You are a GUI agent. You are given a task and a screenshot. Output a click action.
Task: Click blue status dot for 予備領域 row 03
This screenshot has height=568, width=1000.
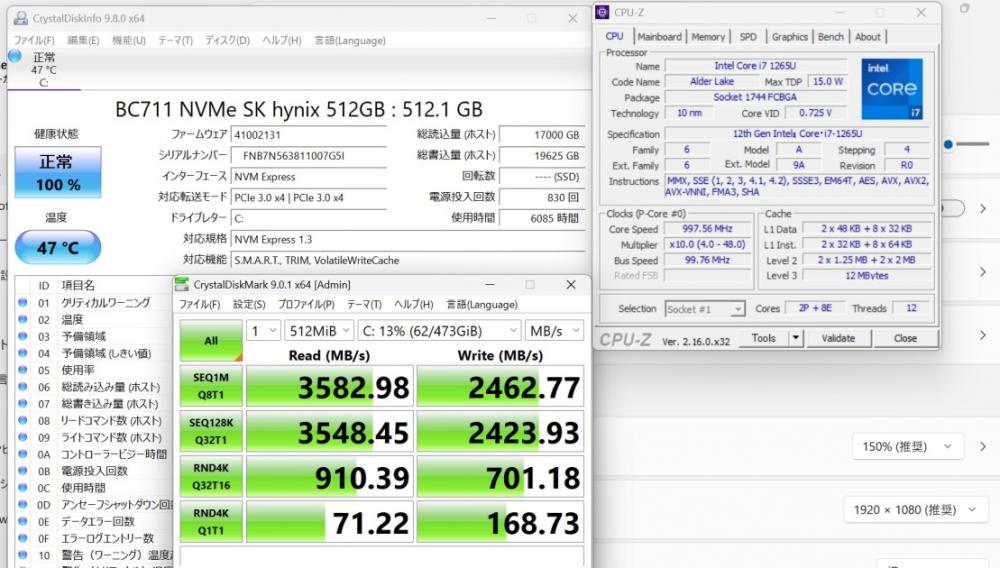pos(23,337)
